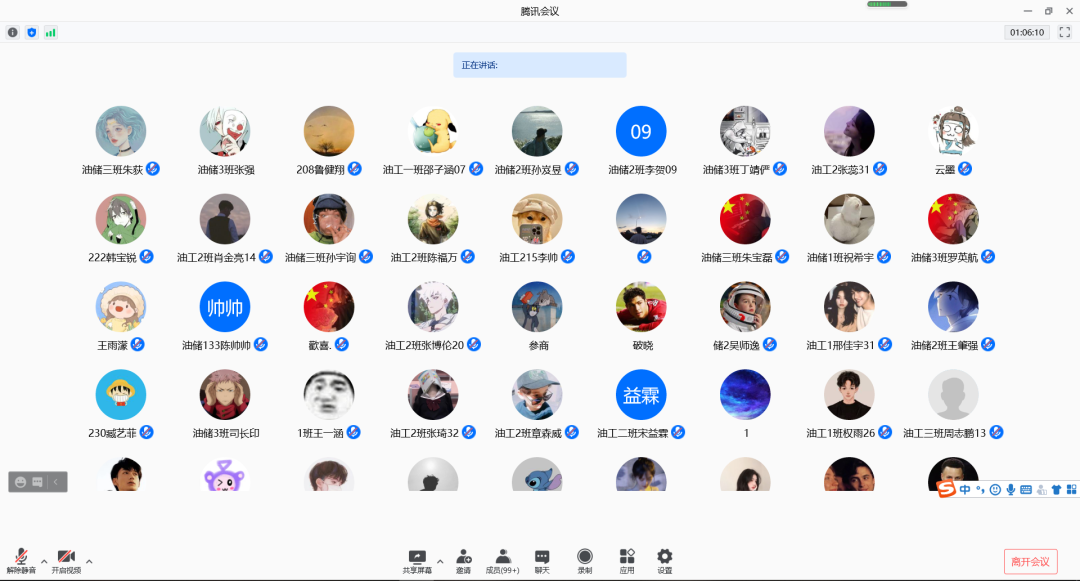
Task: Click the blue security shield icon
Action: [31, 32]
